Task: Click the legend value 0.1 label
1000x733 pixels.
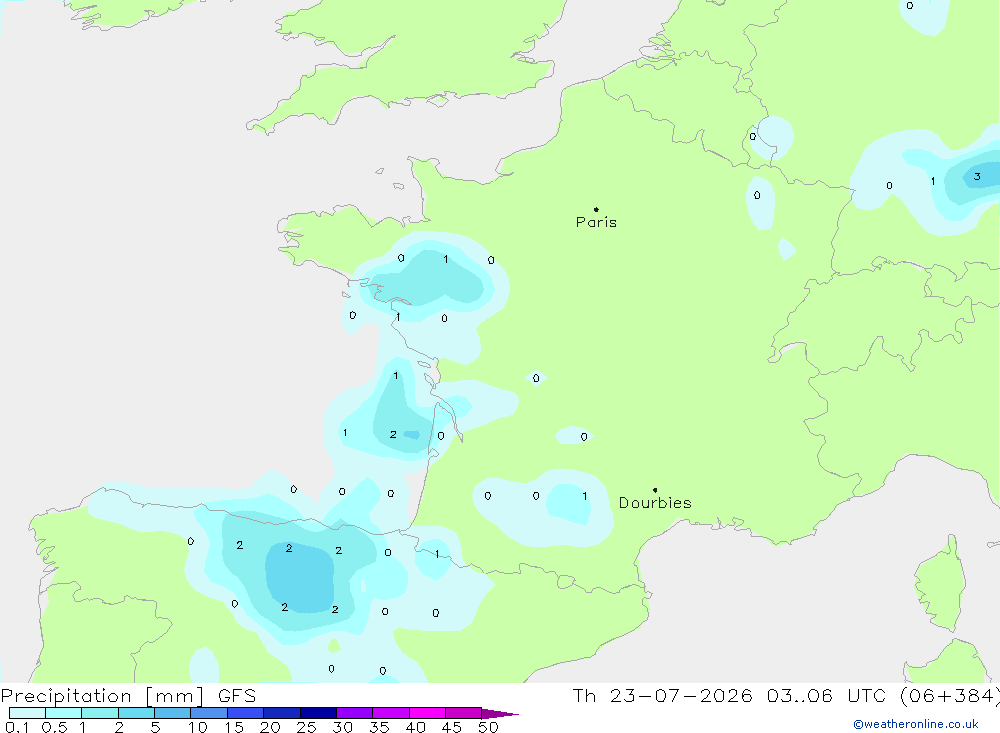Action: click(17, 727)
